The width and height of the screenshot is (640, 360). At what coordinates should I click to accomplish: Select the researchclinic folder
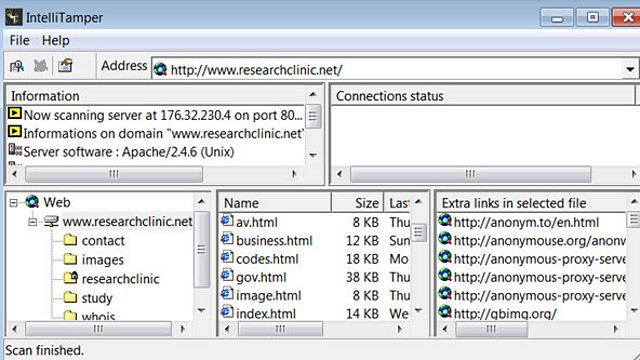(120, 279)
